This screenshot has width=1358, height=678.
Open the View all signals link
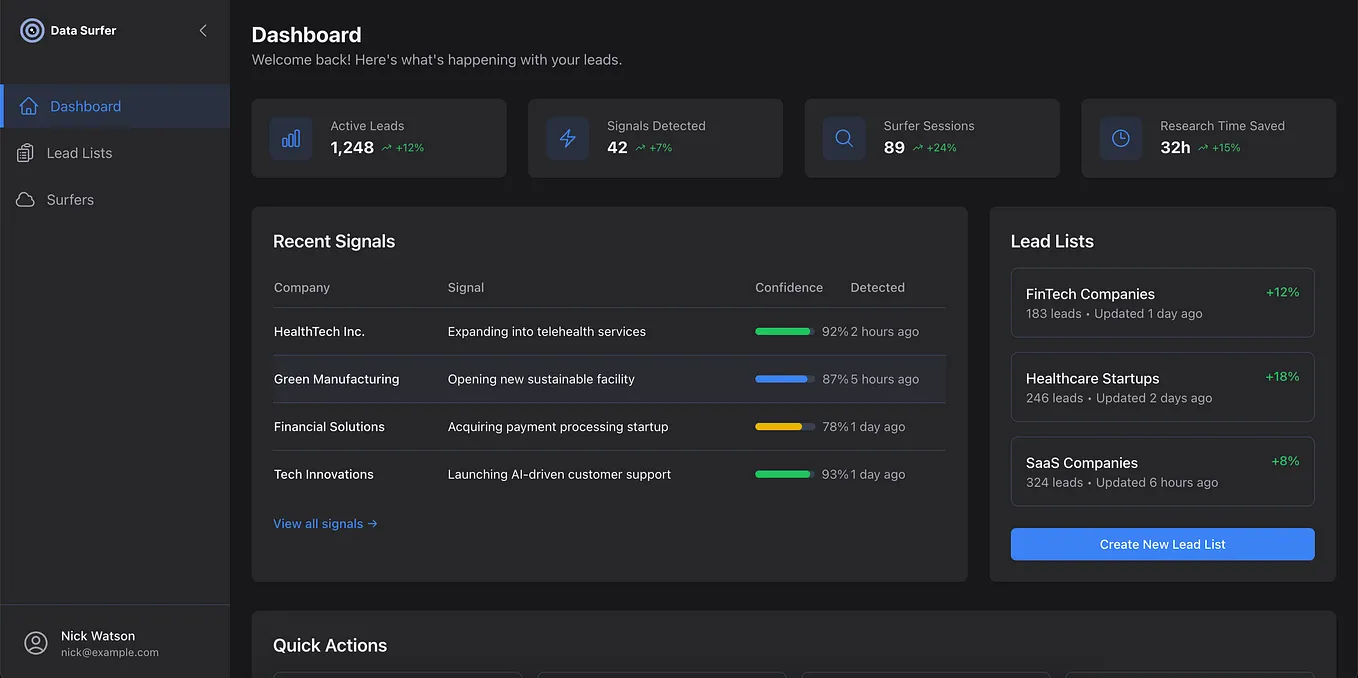(x=325, y=523)
